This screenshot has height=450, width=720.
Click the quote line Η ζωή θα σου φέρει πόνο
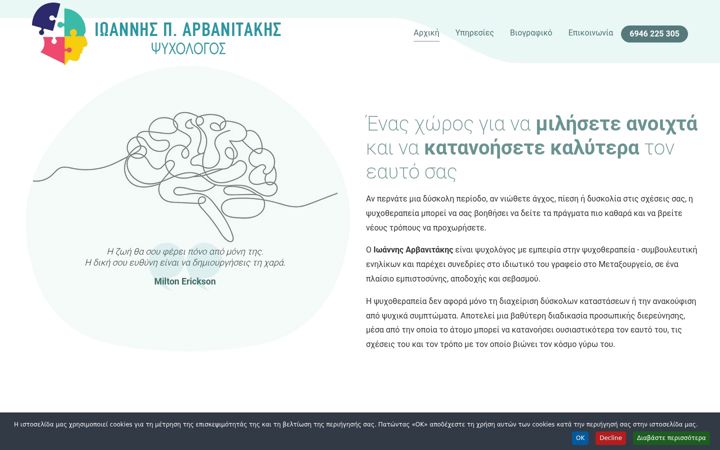(x=185, y=252)
